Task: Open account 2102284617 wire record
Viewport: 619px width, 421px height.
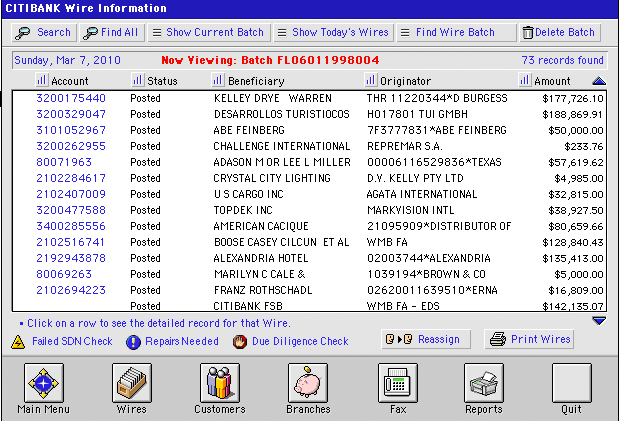Action: (x=71, y=178)
